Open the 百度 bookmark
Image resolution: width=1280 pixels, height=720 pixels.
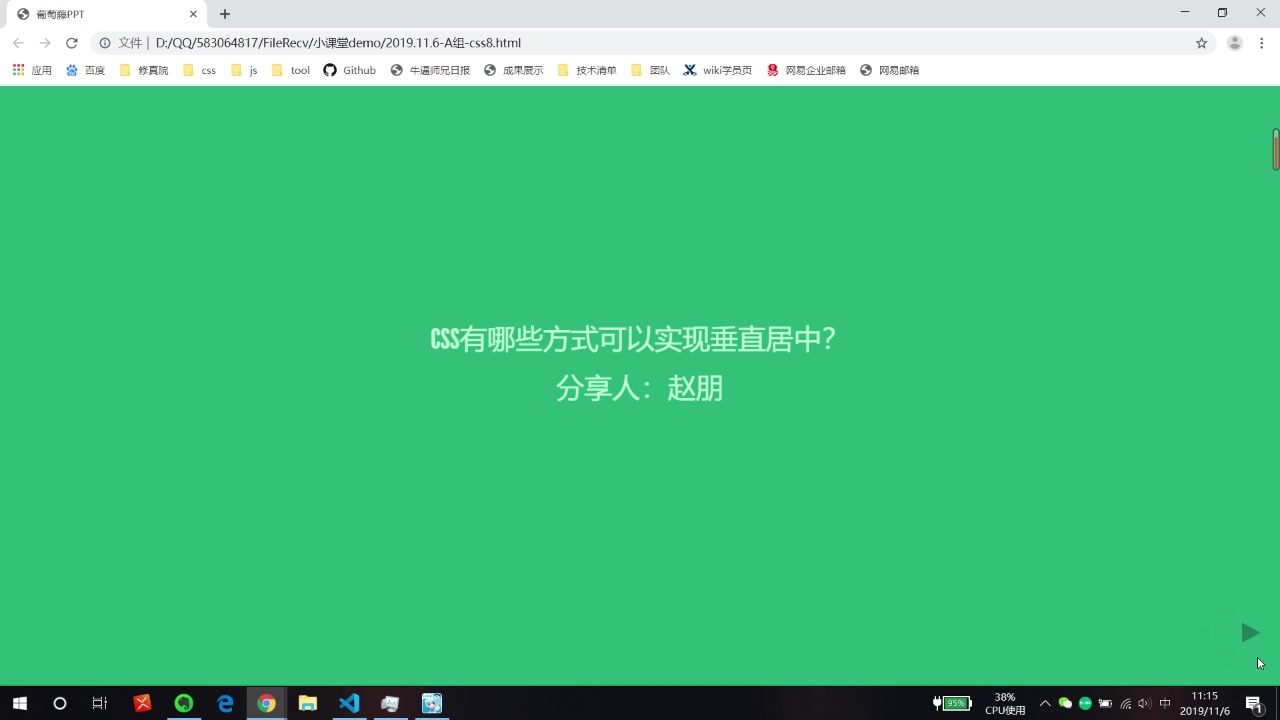[86, 70]
